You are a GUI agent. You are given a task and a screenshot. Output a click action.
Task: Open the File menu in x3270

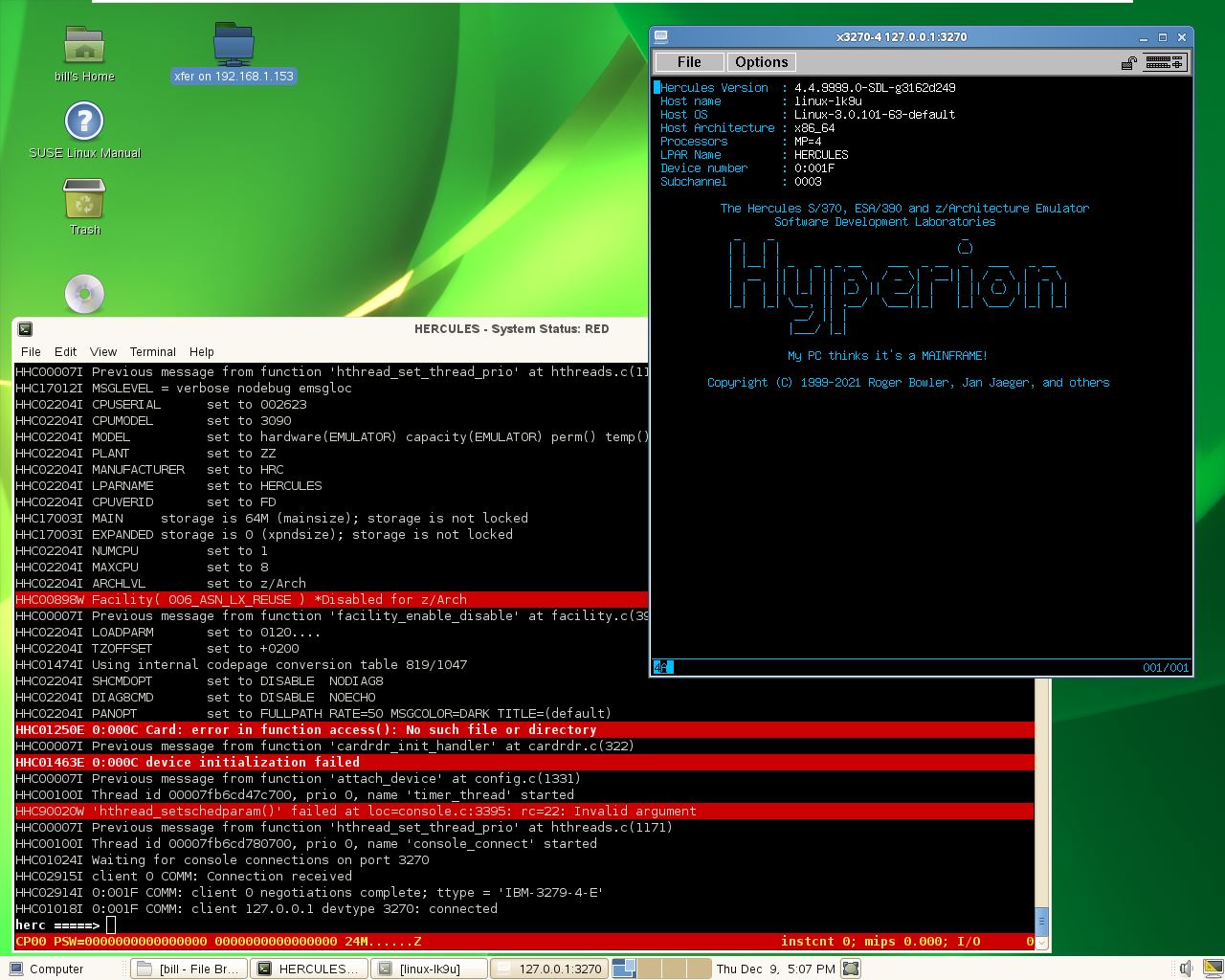click(688, 61)
